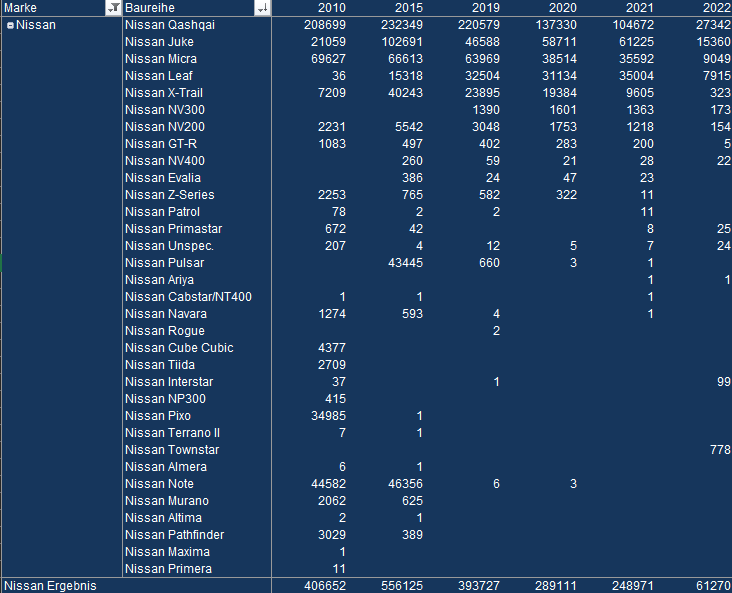The height and width of the screenshot is (593, 732).
Task: Select the Nissan Ariya row label
Action: 159,280
